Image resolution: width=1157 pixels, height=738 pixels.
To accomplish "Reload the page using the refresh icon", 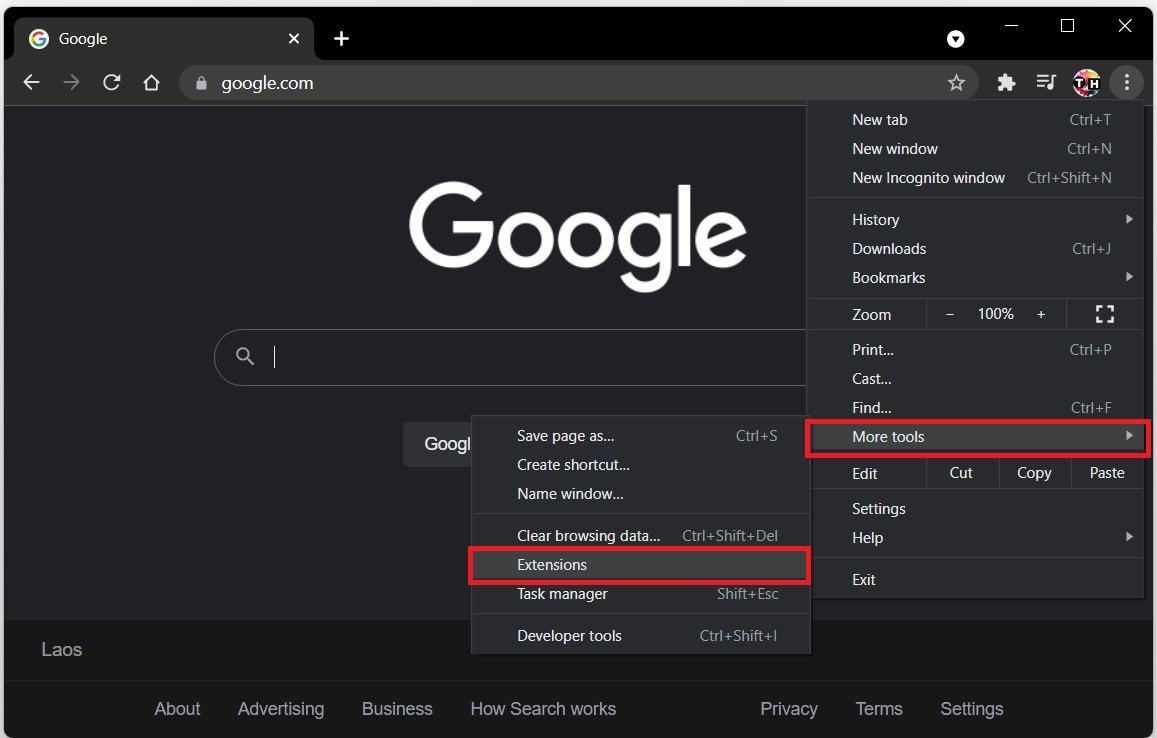I will pyautogui.click(x=112, y=83).
